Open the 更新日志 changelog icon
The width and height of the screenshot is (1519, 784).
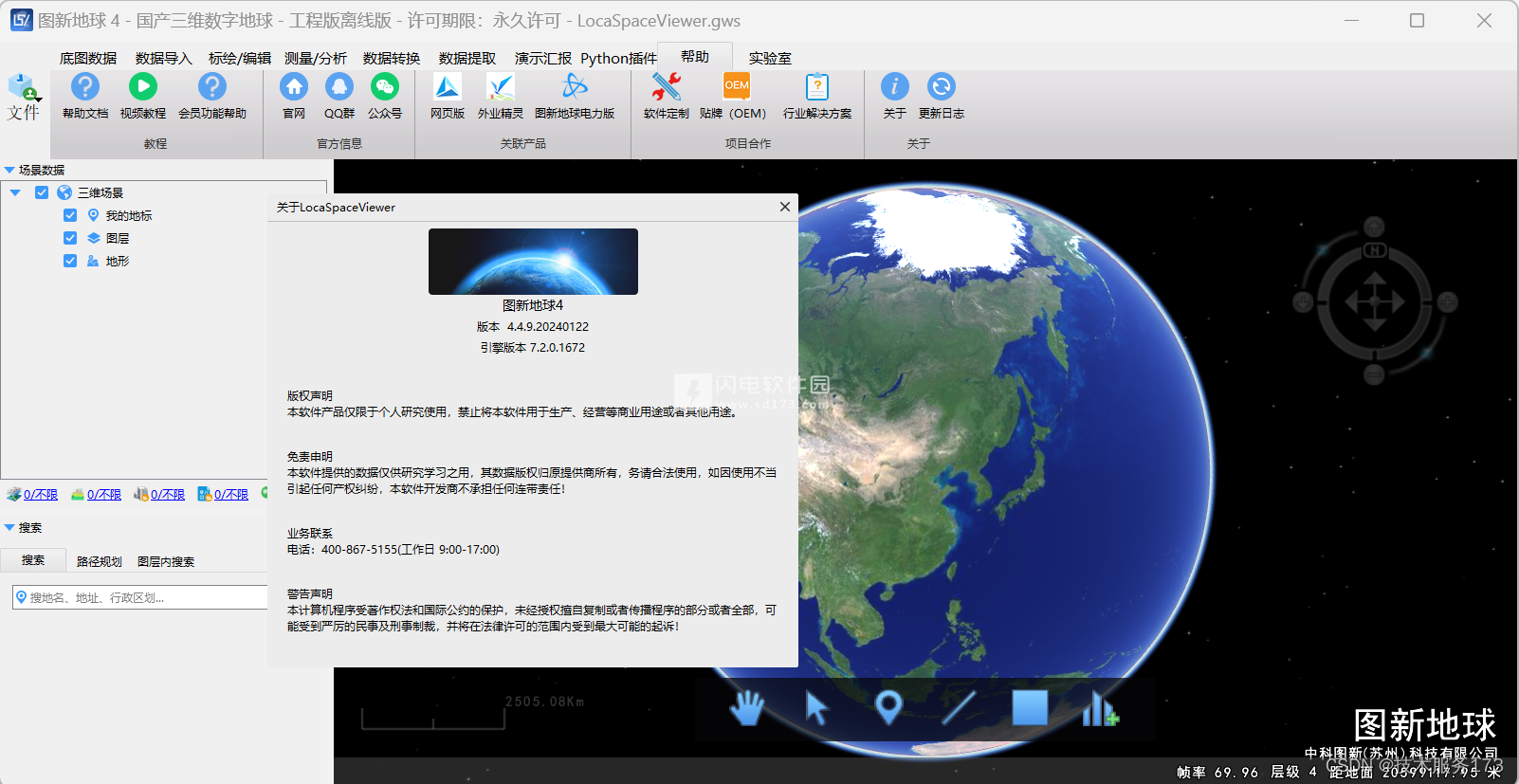click(942, 87)
